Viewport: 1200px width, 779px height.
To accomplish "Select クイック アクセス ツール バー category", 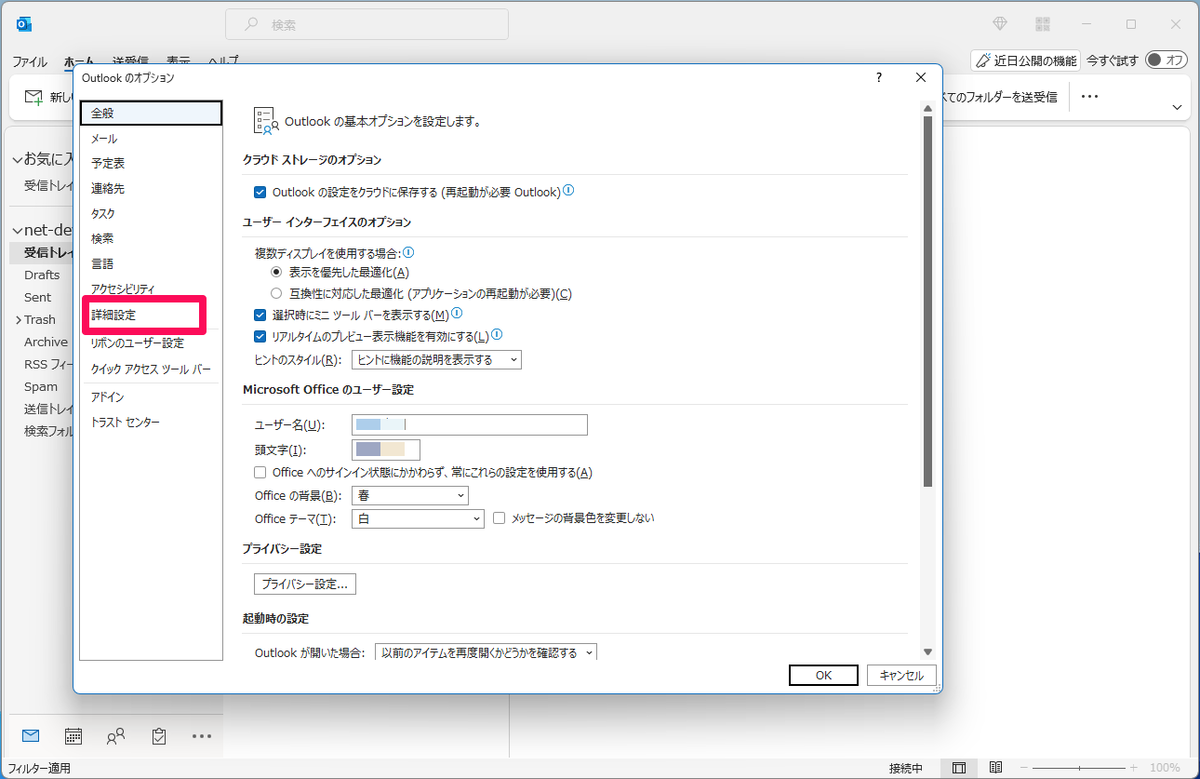I will (x=151, y=369).
